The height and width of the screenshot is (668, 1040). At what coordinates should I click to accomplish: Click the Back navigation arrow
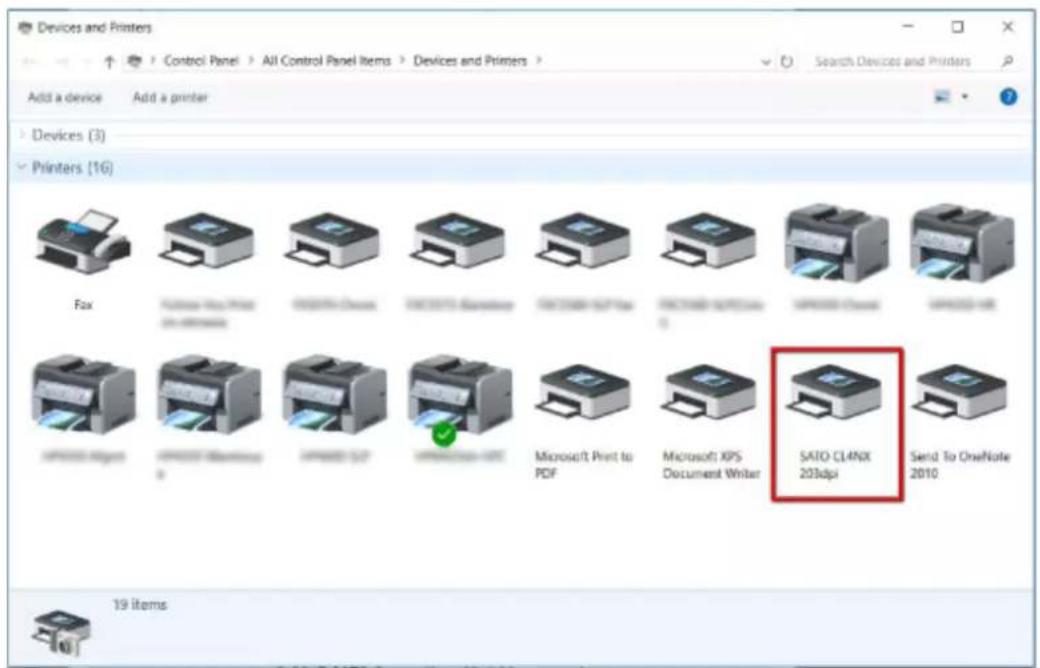coord(29,62)
